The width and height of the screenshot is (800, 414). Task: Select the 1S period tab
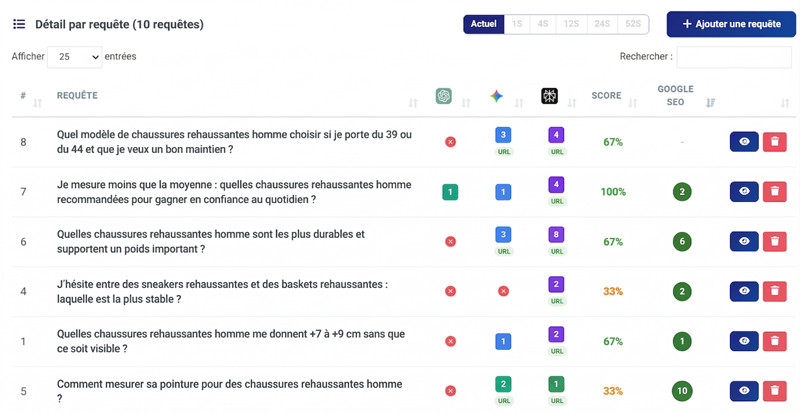click(x=517, y=24)
